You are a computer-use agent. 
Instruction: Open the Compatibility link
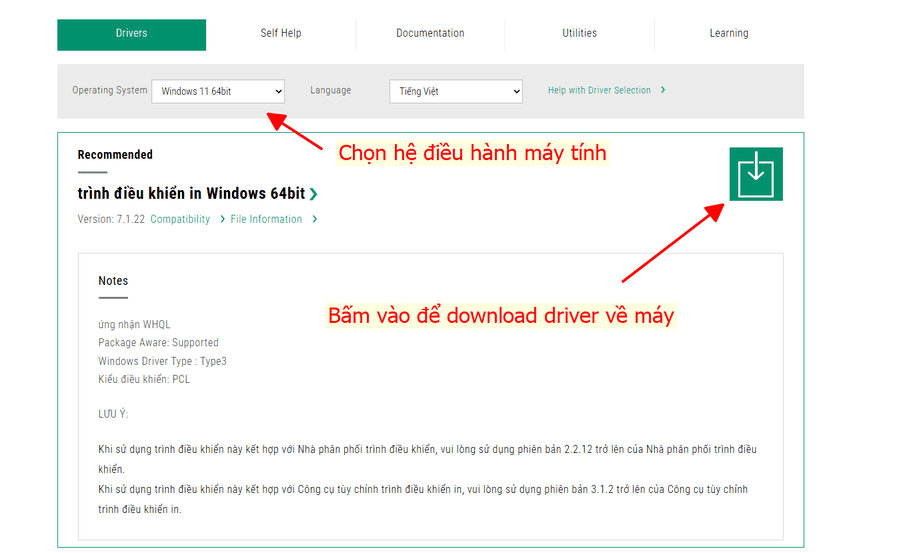coord(180,219)
